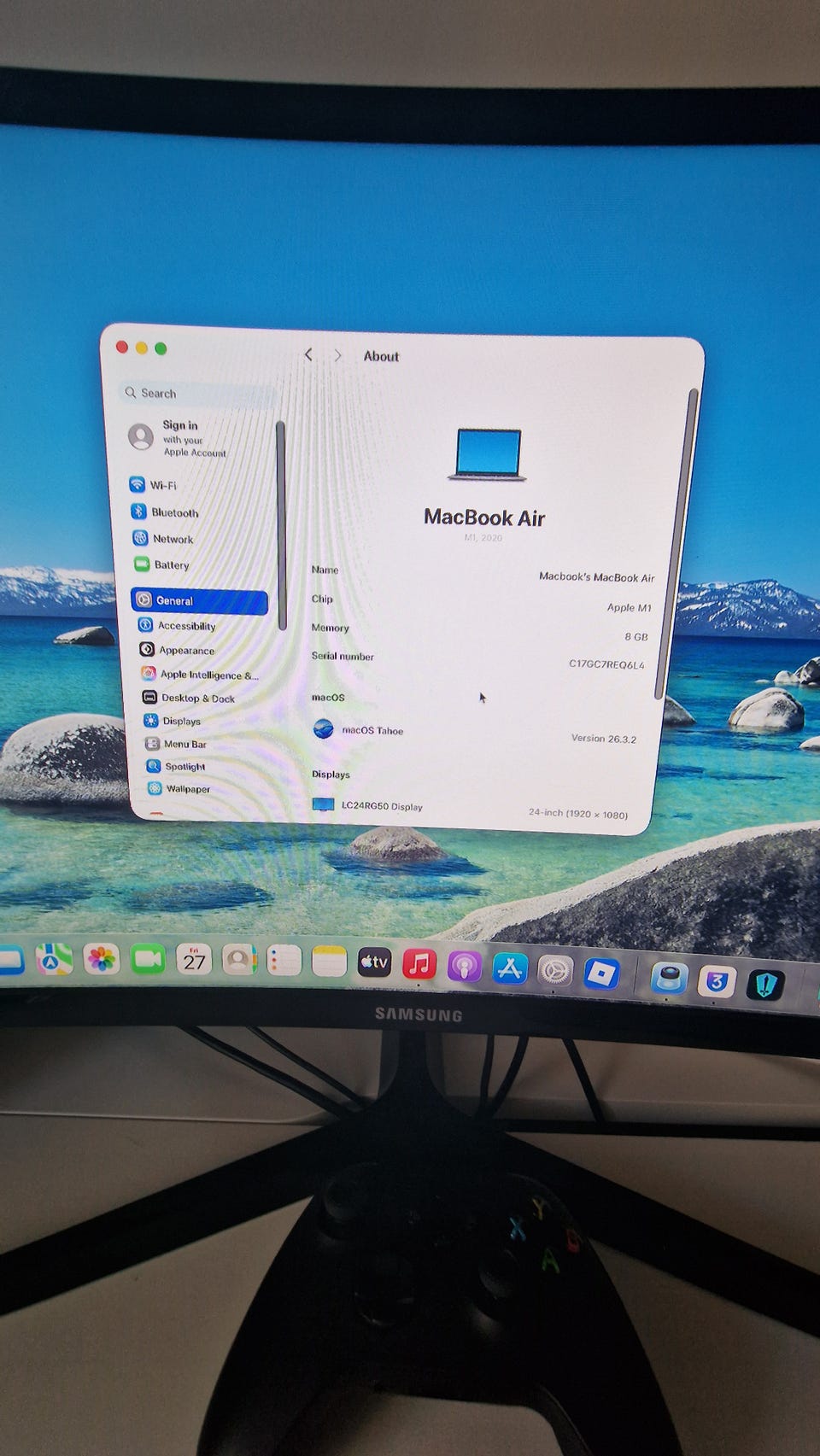The image size is (820, 1456).
Task: Click the MacBook Air laptop image
Action: (487, 454)
